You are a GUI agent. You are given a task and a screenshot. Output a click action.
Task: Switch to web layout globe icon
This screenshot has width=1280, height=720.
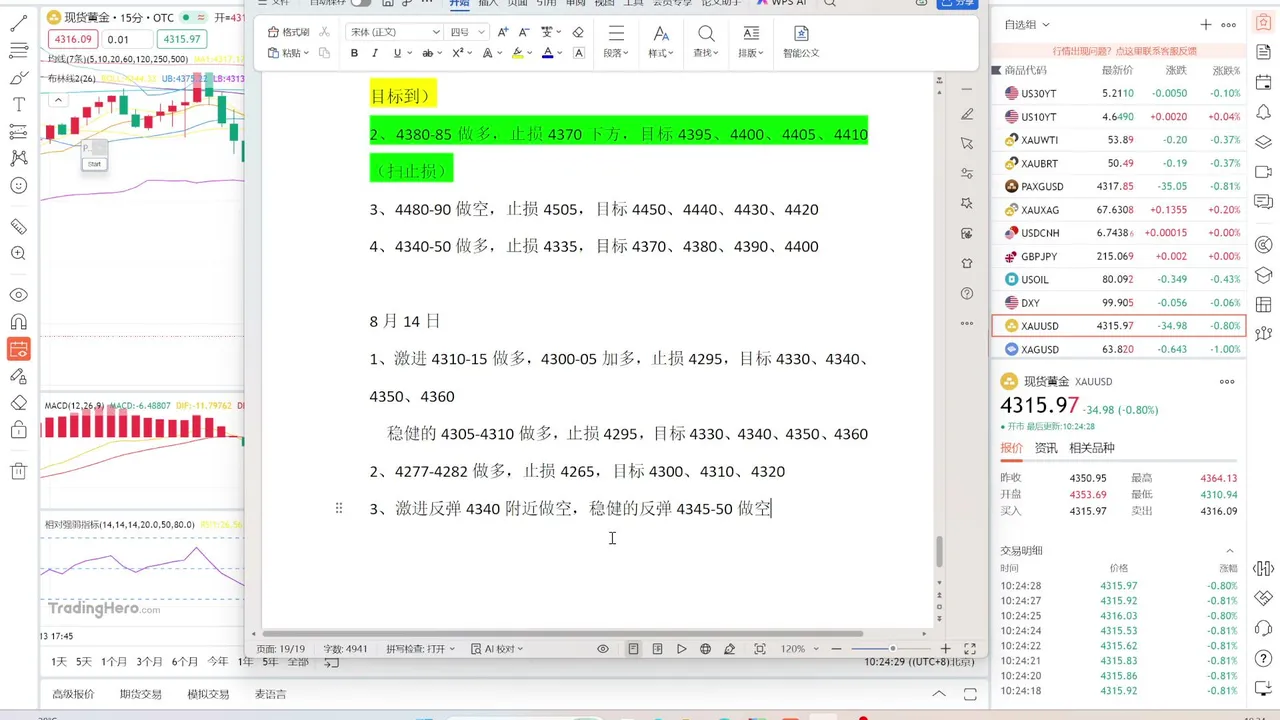point(705,649)
